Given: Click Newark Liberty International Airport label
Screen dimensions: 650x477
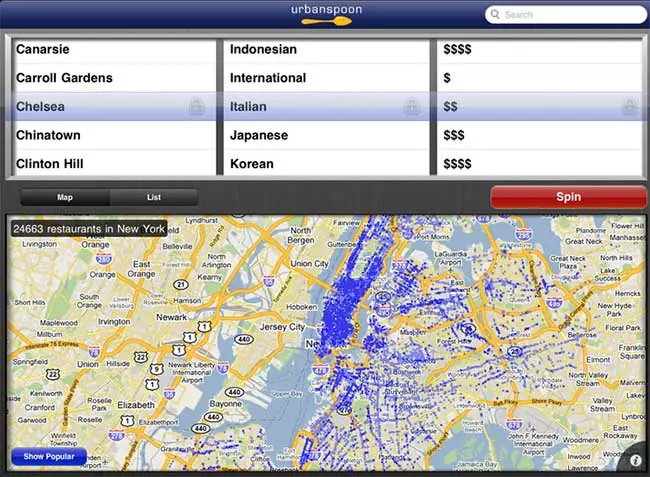Looking at the screenshot, I should pos(192,372).
